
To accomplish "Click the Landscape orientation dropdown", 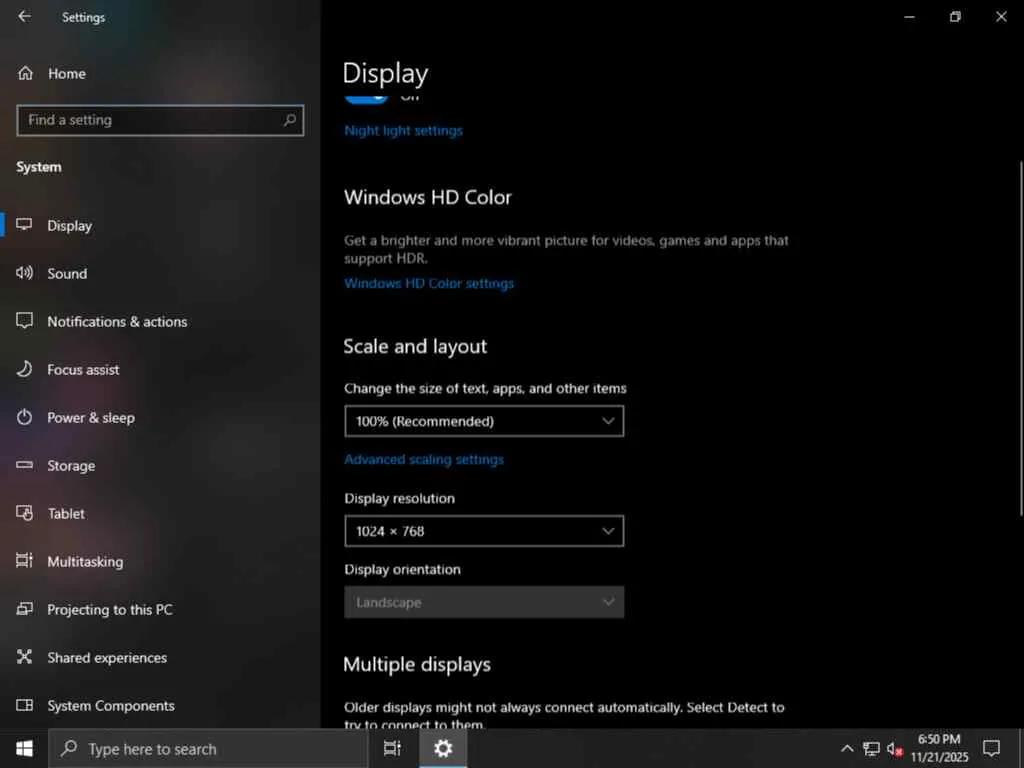I will point(484,602).
